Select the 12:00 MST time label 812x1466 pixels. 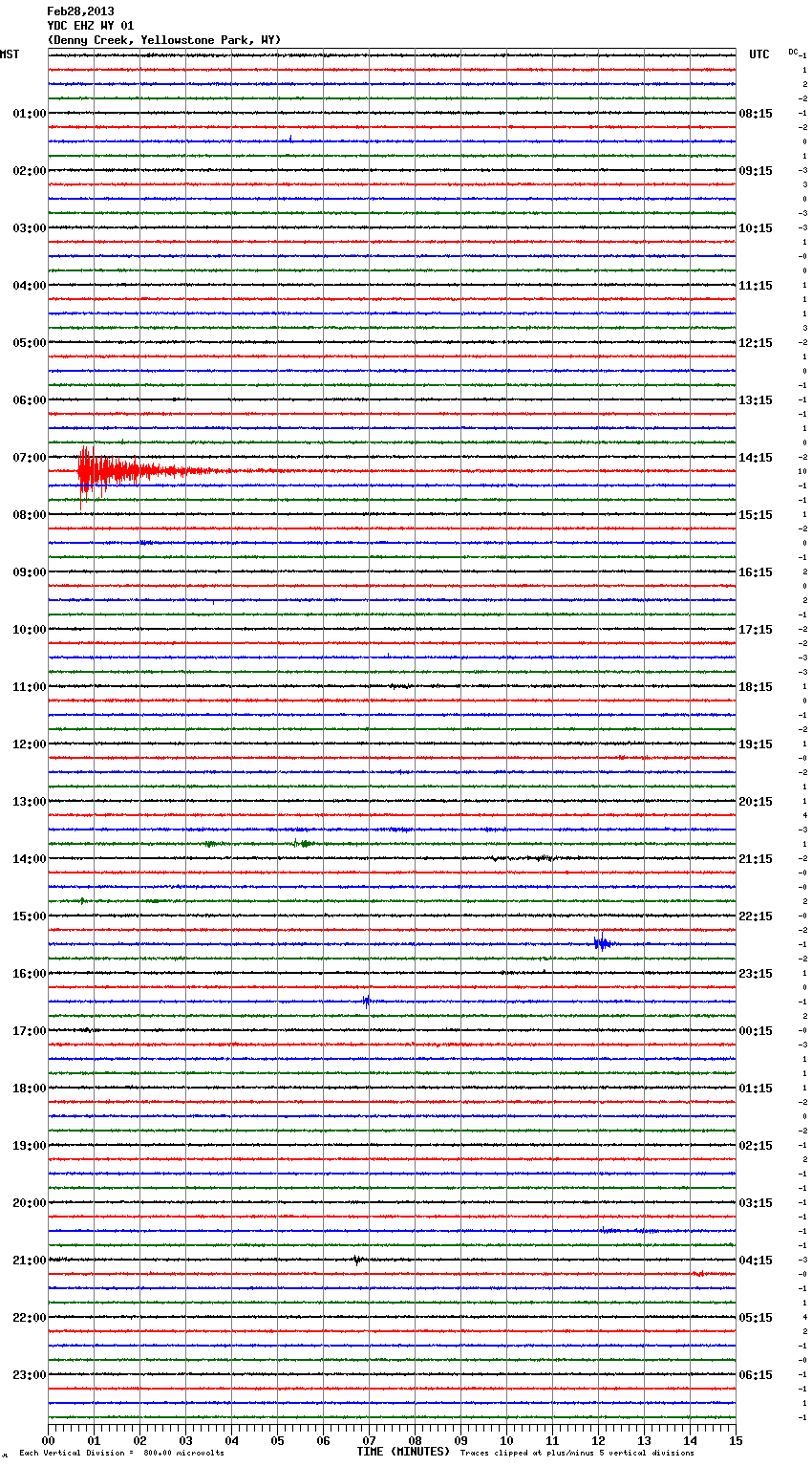click(30, 744)
